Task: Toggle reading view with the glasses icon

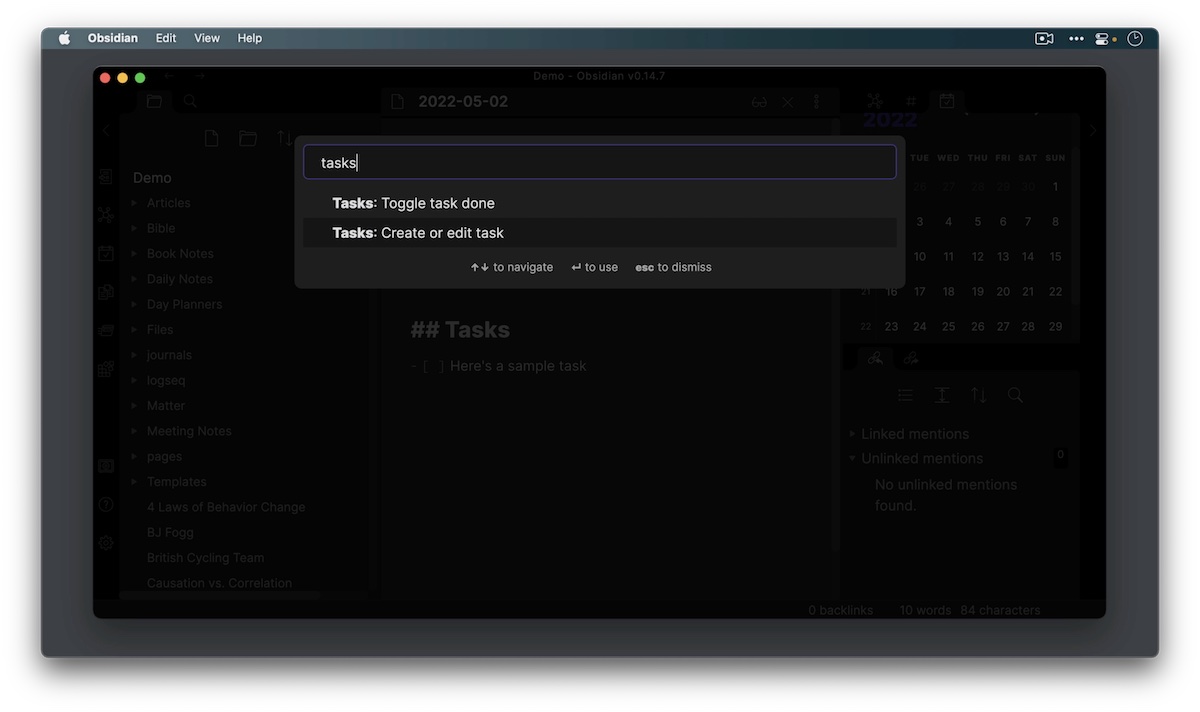Action: tap(759, 102)
